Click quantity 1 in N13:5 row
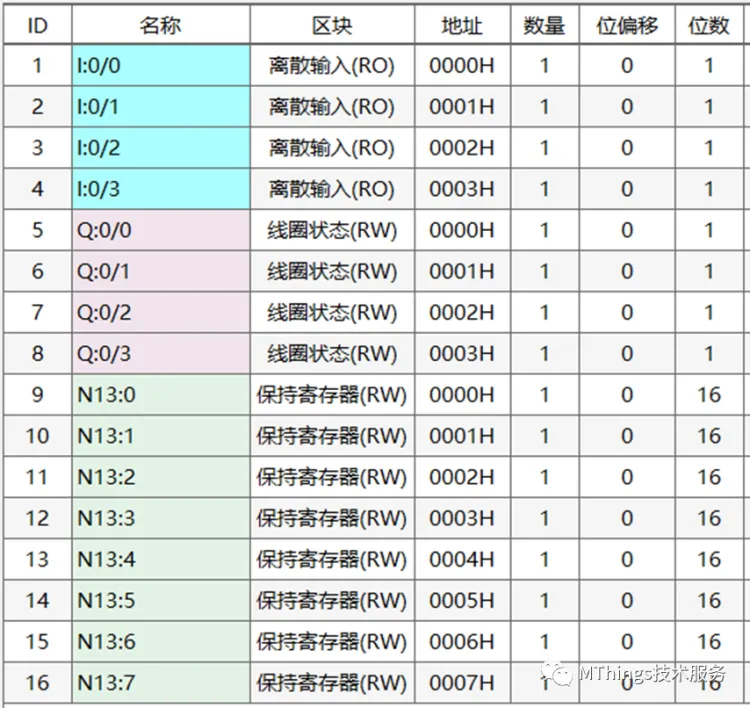 pyautogui.click(x=545, y=600)
